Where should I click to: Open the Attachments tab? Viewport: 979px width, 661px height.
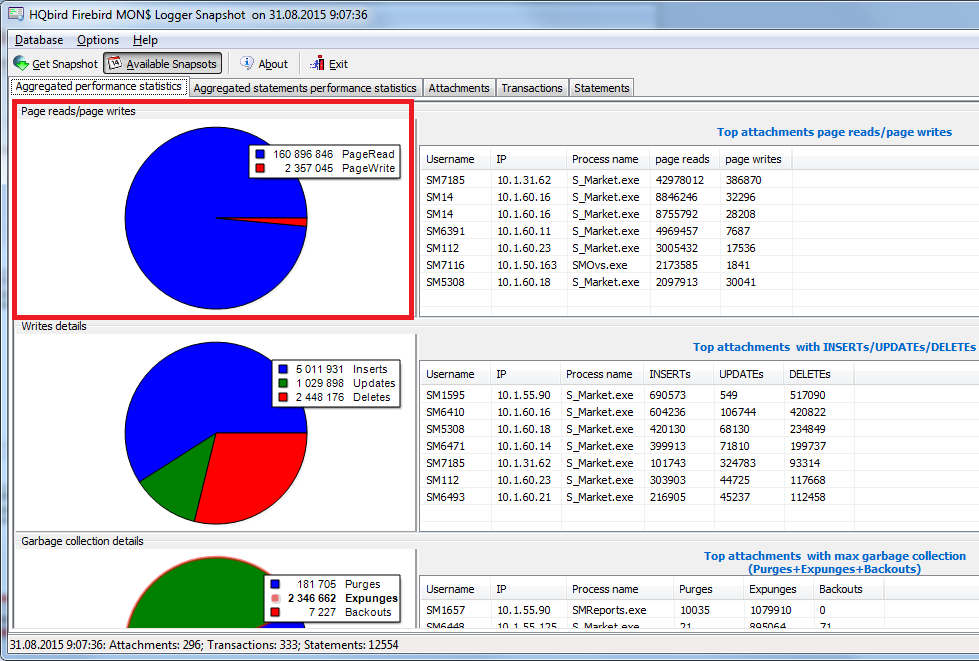click(459, 88)
